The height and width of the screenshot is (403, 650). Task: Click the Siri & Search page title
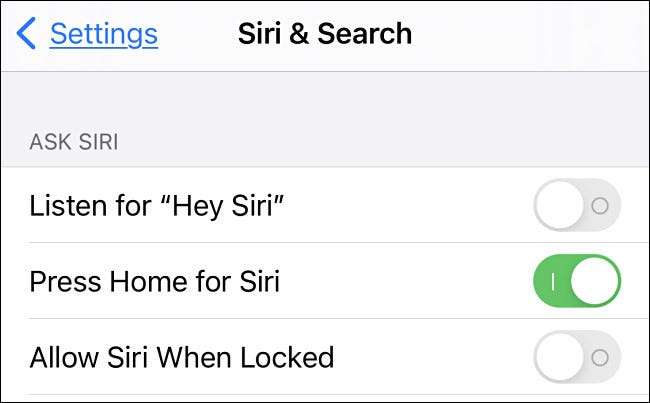click(x=324, y=34)
